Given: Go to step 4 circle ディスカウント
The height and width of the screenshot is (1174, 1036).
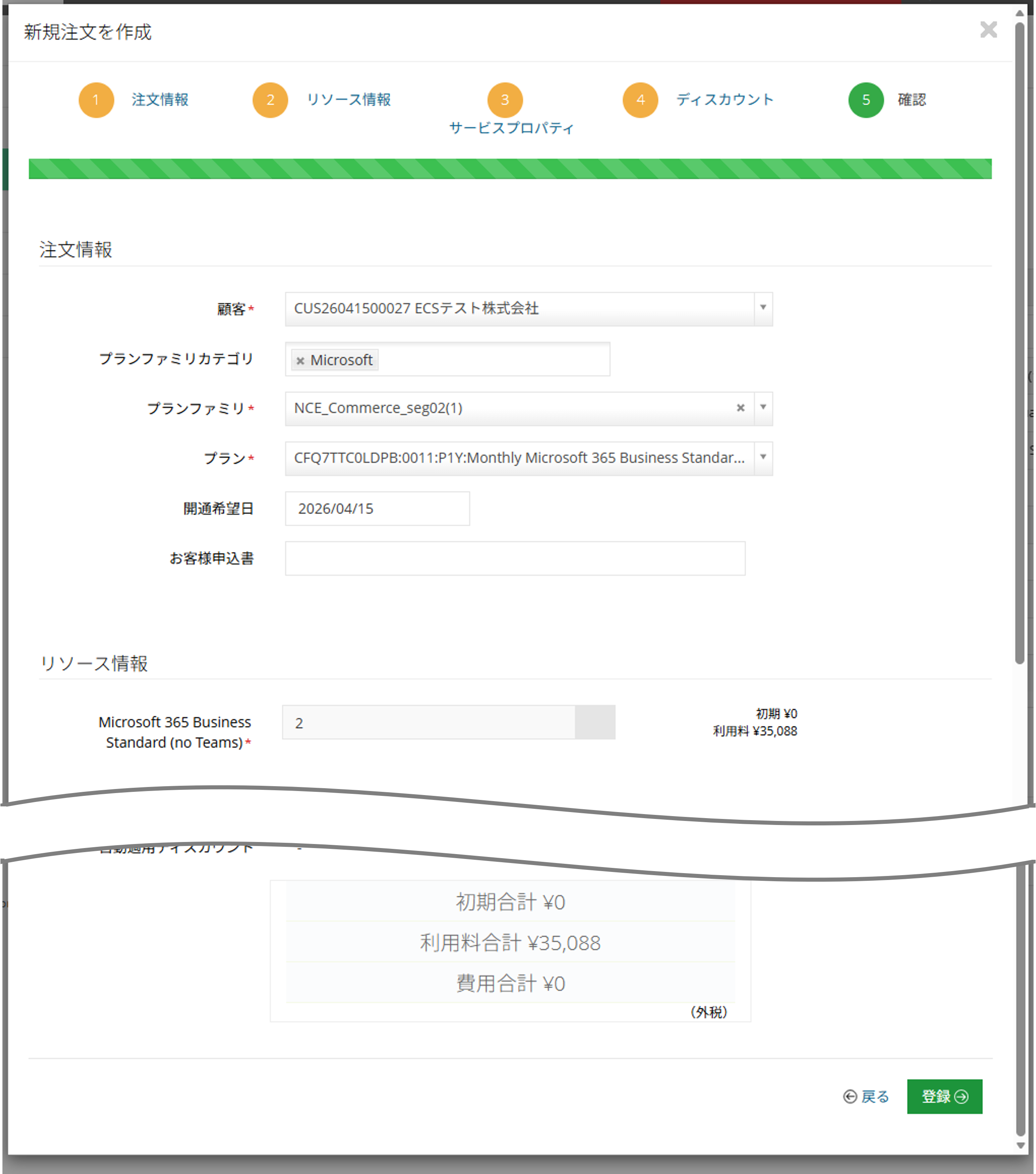Looking at the screenshot, I should tap(640, 100).
